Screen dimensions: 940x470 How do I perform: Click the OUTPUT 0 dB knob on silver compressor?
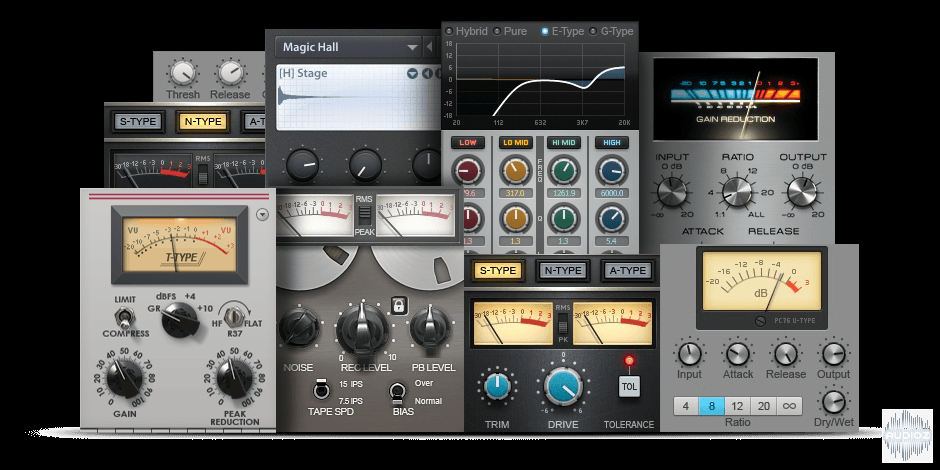point(802,192)
